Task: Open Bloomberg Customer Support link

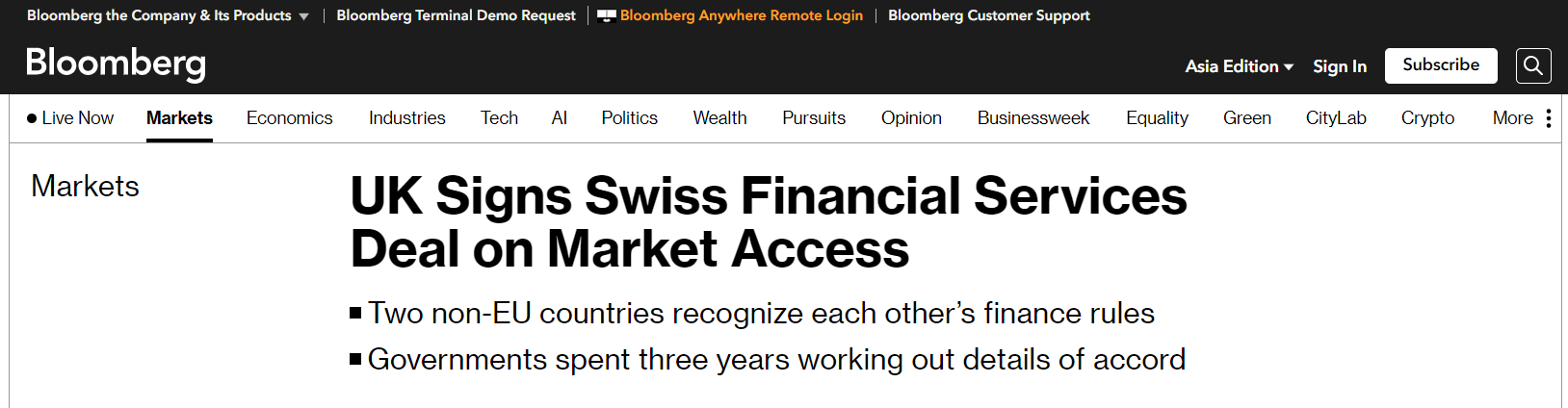Action: pos(988,15)
